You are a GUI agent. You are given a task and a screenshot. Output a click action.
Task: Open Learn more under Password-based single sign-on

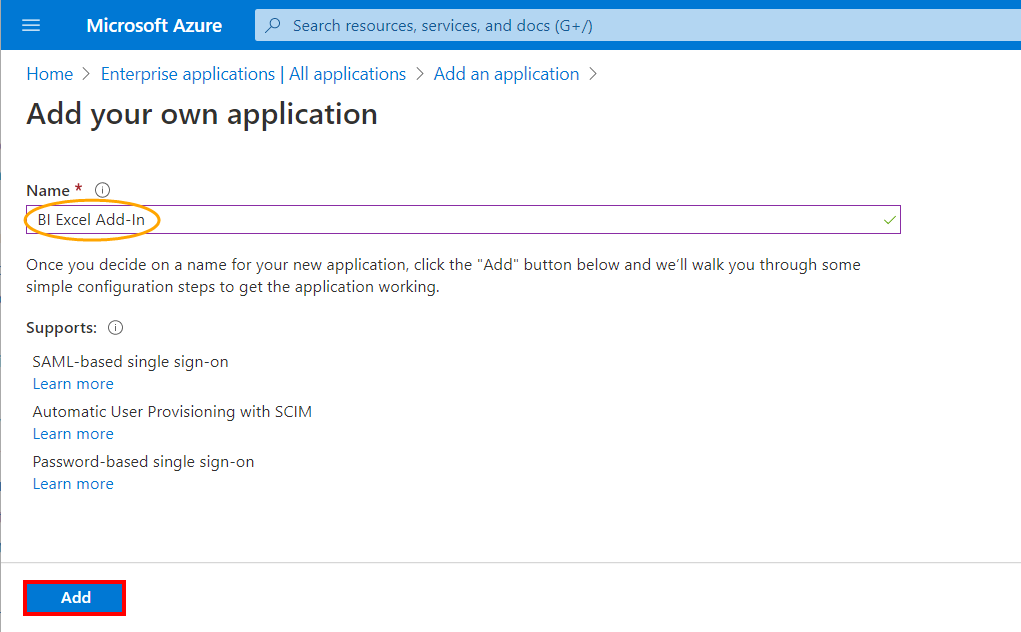point(73,484)
